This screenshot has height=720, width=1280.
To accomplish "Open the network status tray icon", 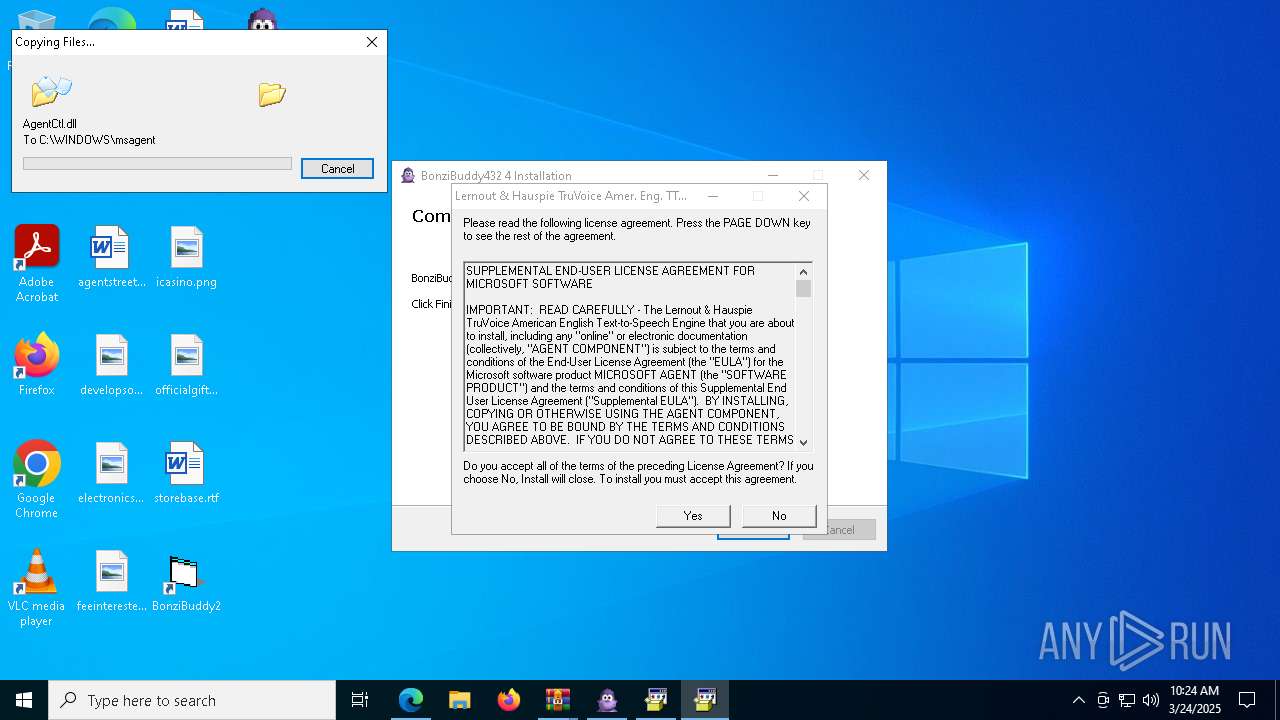I will 1127,700.
